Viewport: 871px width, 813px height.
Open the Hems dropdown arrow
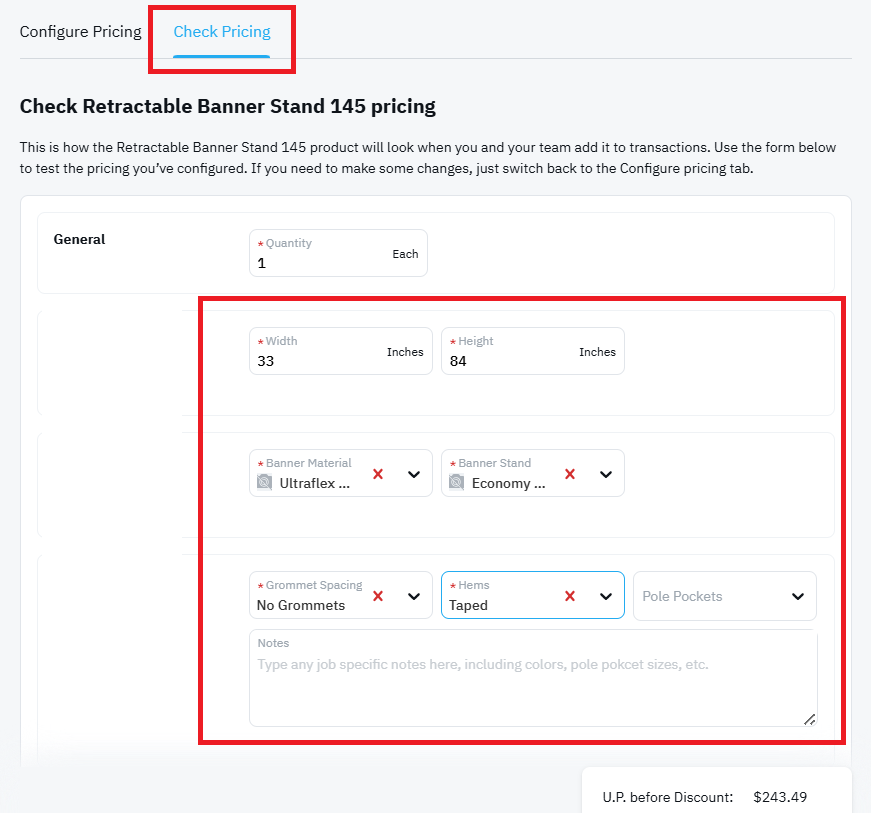[606, 596]
